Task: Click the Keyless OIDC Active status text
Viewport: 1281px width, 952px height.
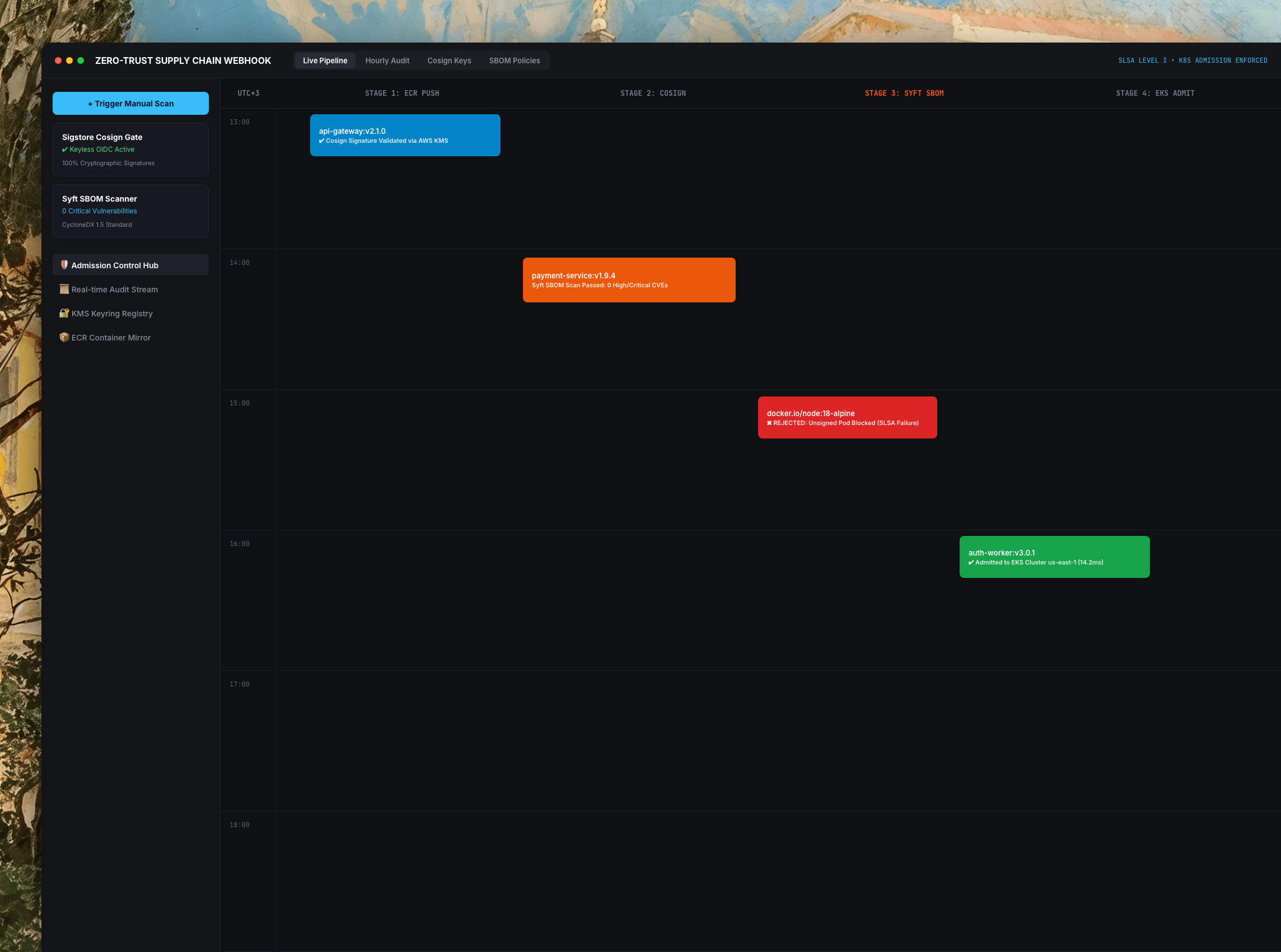Action: coord(99,150)
